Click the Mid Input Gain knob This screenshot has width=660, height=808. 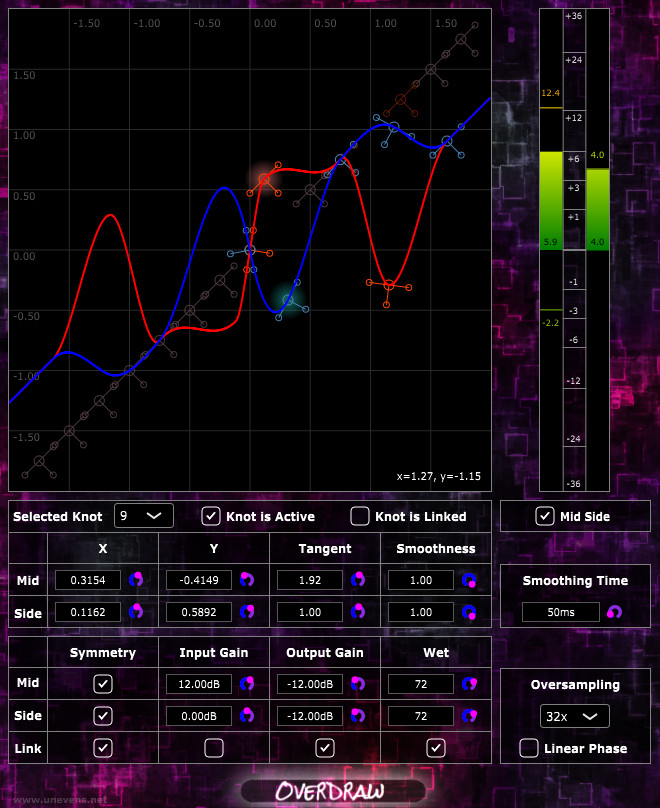click(x=247, y=683)
